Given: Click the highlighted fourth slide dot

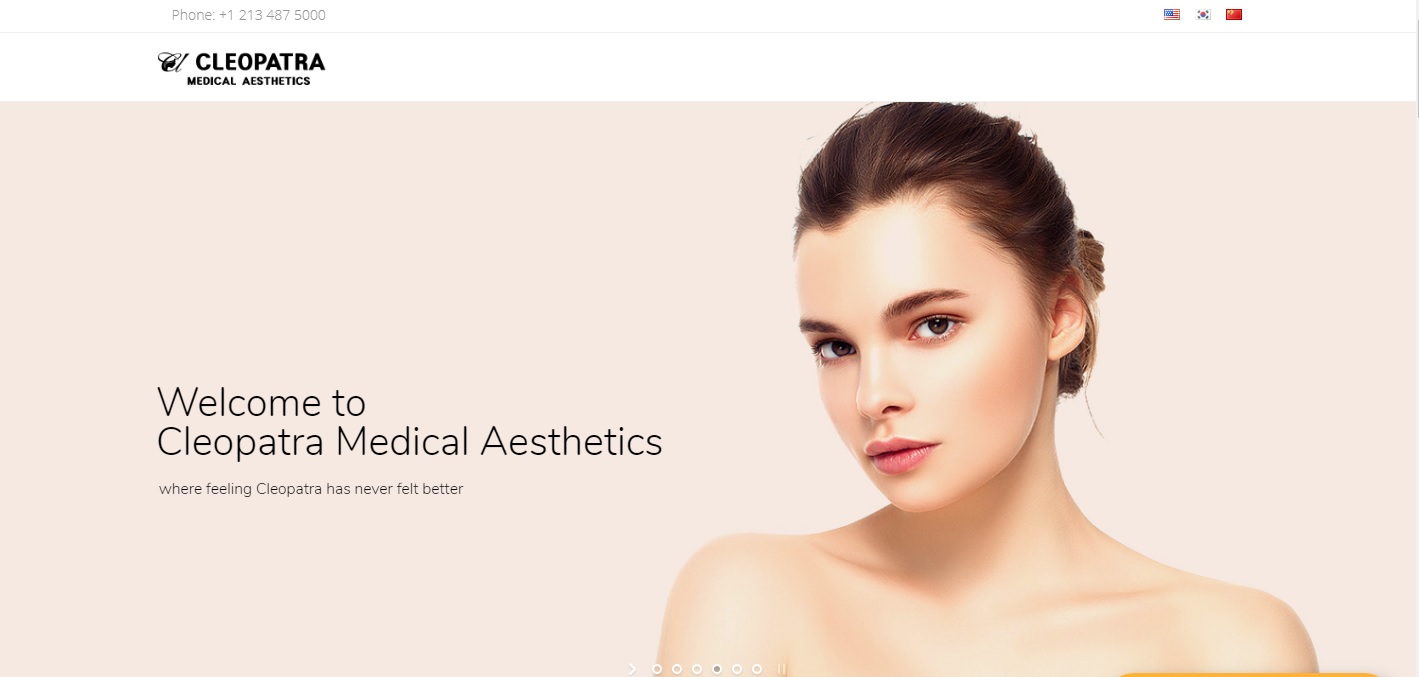Looking at the screenshot, I should click(717, 669).
